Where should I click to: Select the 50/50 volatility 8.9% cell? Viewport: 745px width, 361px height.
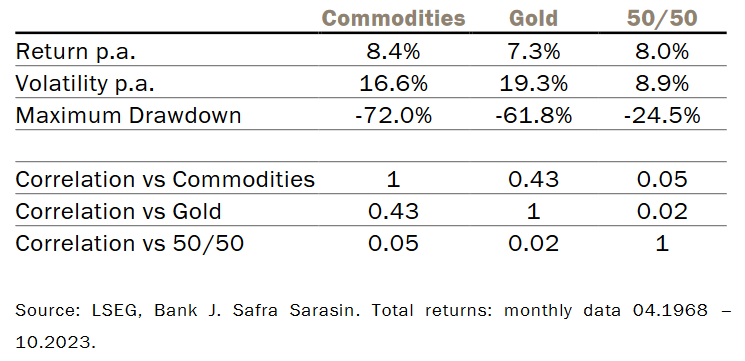point(662,84)
